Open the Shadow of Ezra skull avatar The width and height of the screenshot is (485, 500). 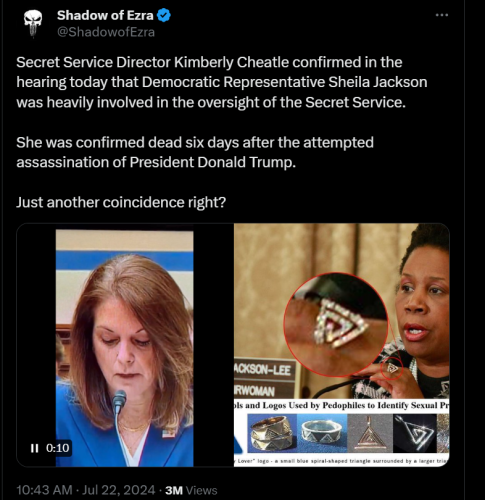pyautogui.click(x=33, y=23)
